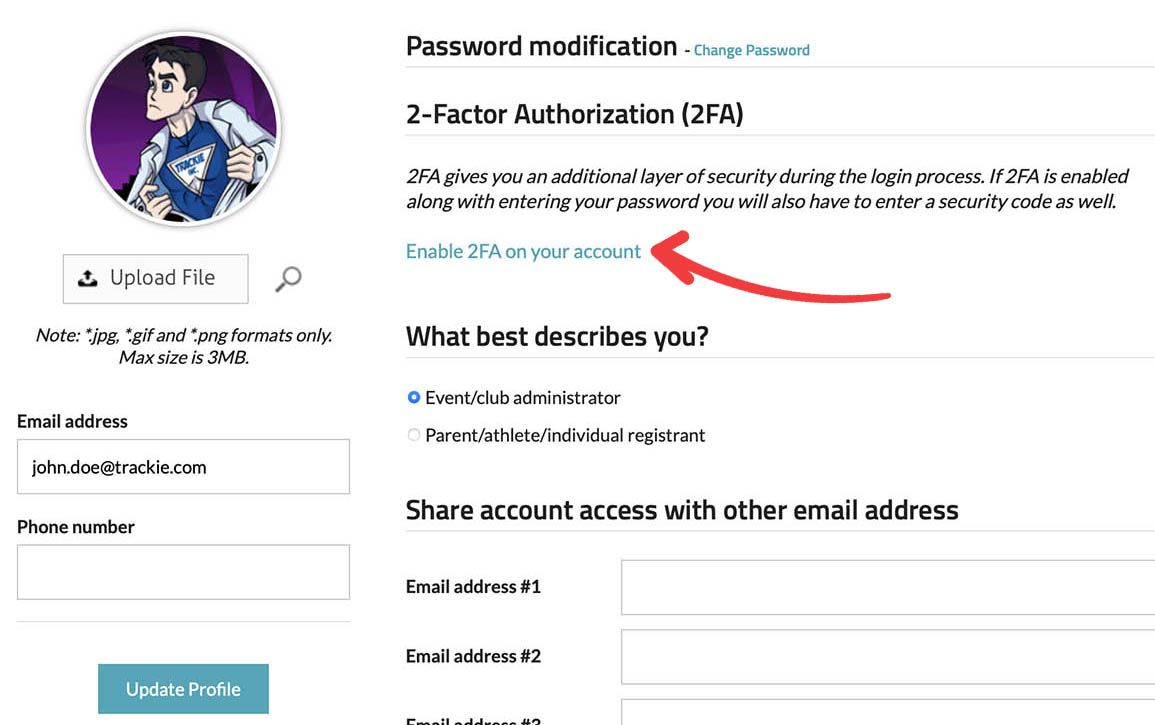Image resolution: width=1155 pixels, height=725 pixels.
Task: Click the Phone number label
Action: [x=76, y=527]
